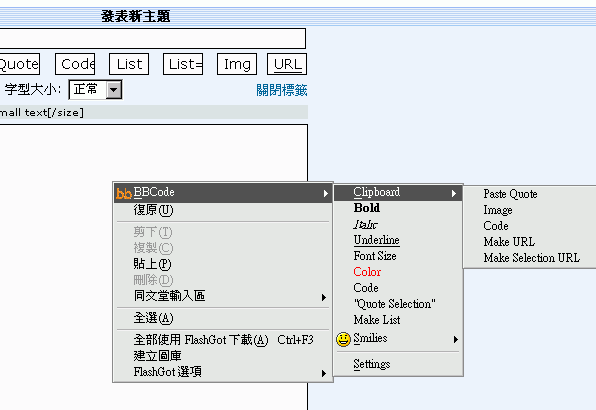Expand the FlashGot 選項 submenu arrow
The height and width of the screenshot is (410, 596).
(x=324, y=373)
